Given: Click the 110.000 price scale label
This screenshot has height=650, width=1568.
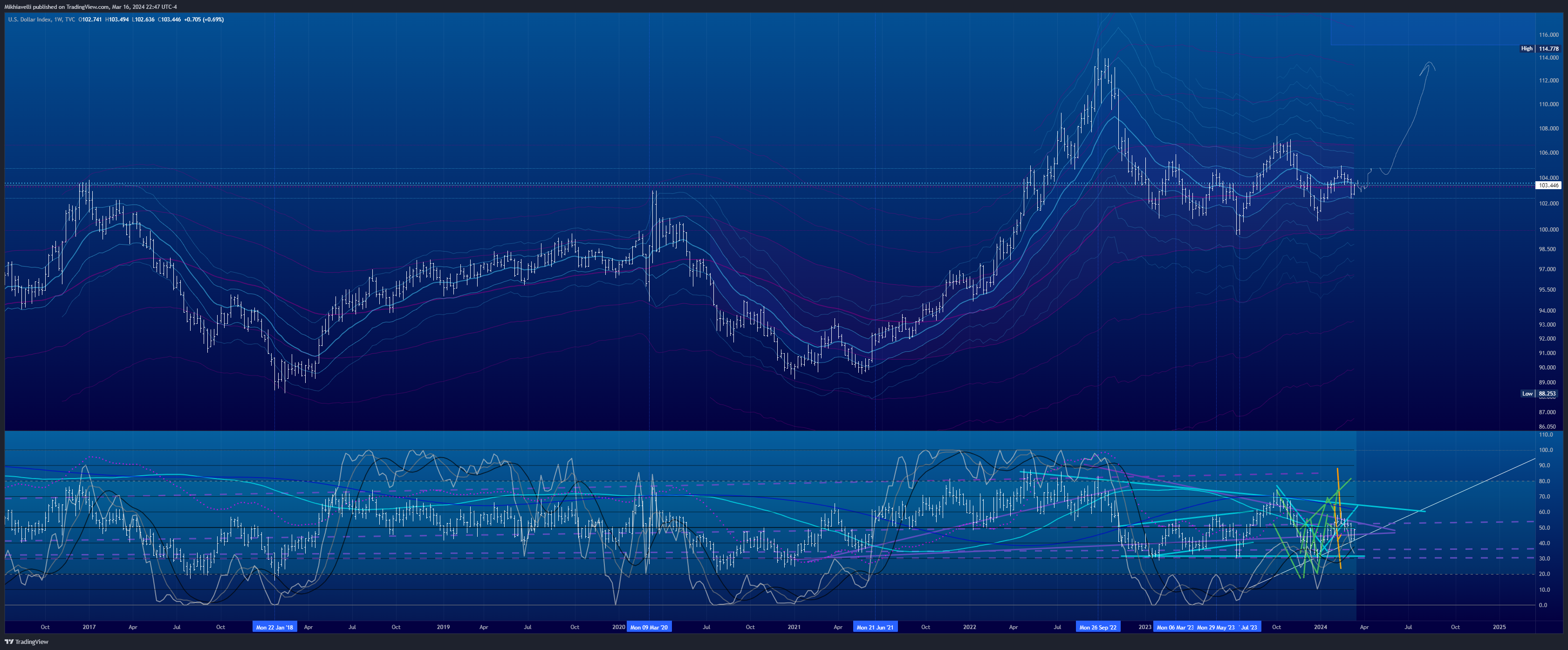Looking at the screenshot, I should click(1548, 104).
